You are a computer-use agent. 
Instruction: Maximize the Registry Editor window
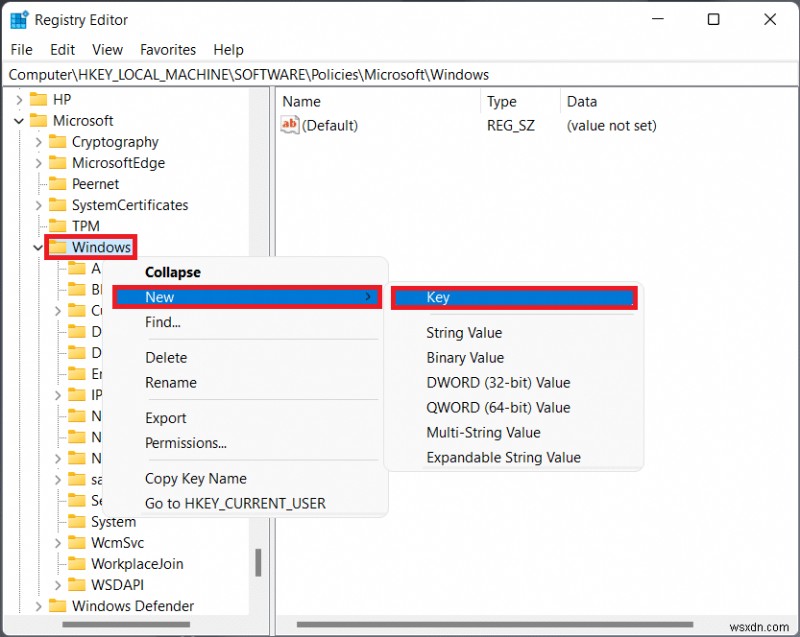click(713, 19)
